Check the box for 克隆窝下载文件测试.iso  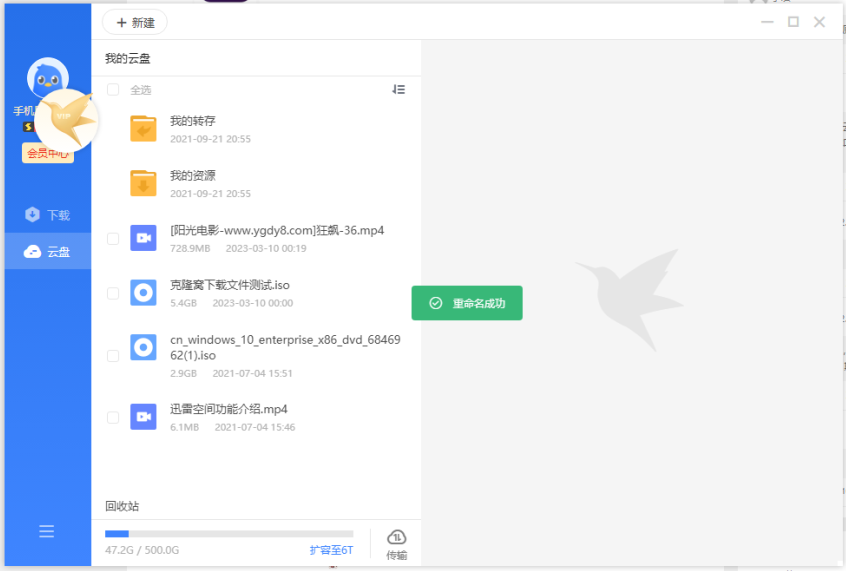pos(113,293)
